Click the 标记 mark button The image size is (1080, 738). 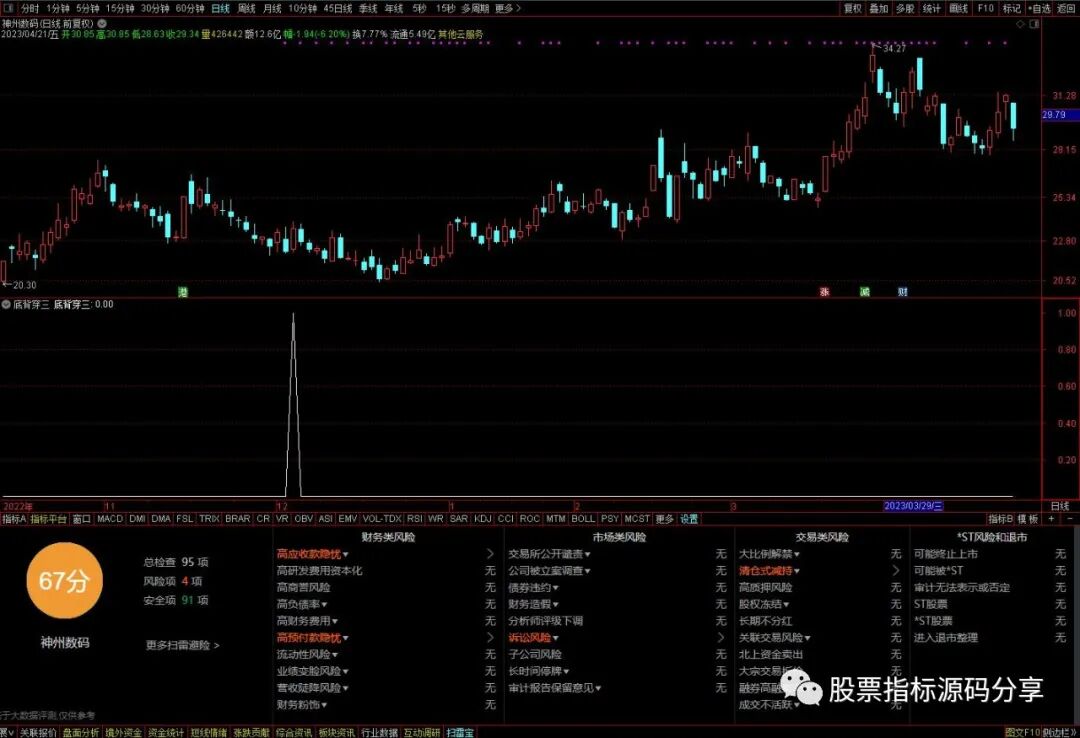point(1011,8)
